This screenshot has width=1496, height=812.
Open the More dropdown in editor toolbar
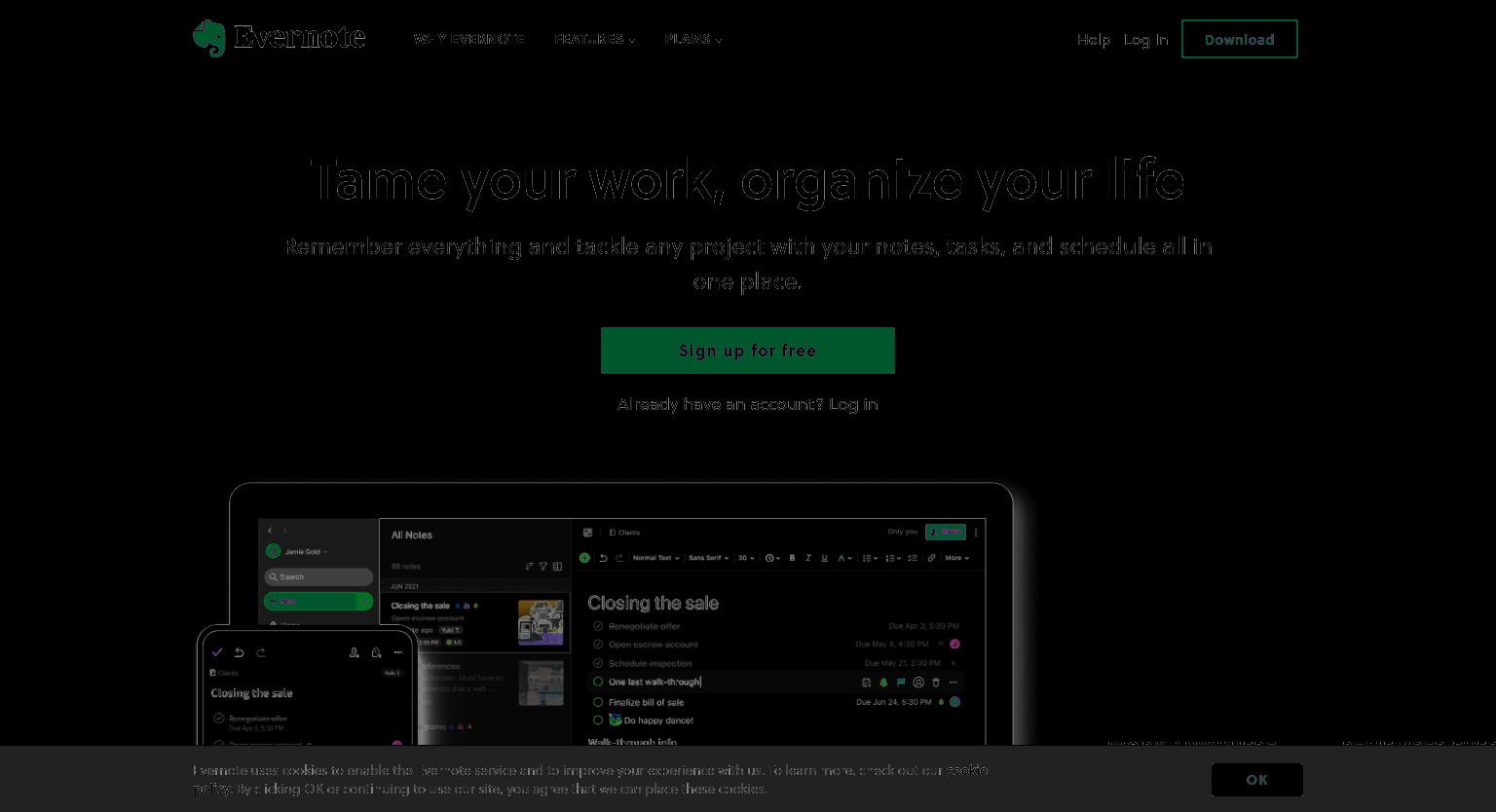click(956, 558)
